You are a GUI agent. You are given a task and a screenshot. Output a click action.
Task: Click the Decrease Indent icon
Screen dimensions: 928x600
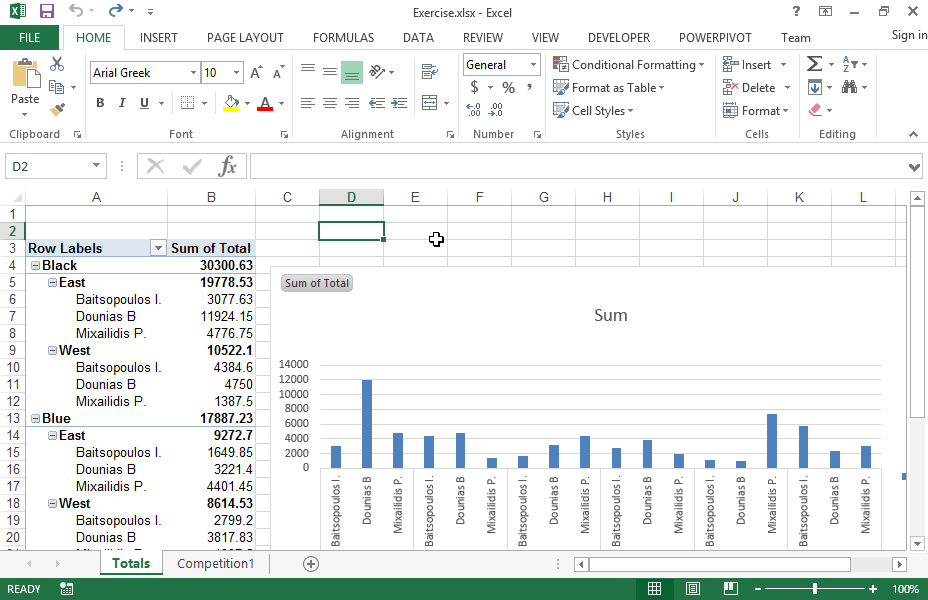[377, 104]
